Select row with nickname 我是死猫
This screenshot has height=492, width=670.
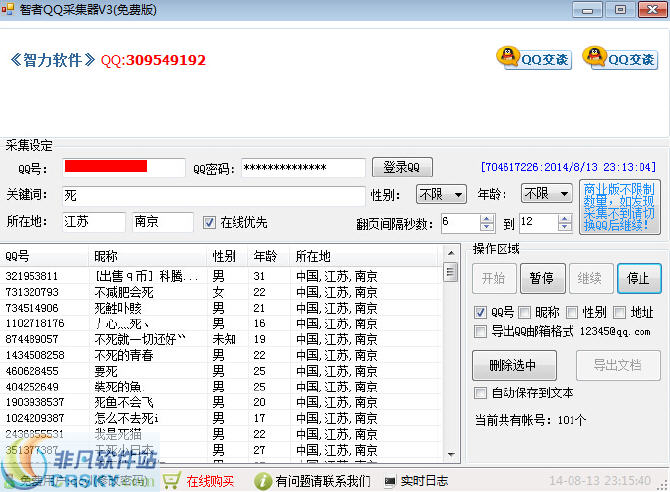tap(221, 434)
